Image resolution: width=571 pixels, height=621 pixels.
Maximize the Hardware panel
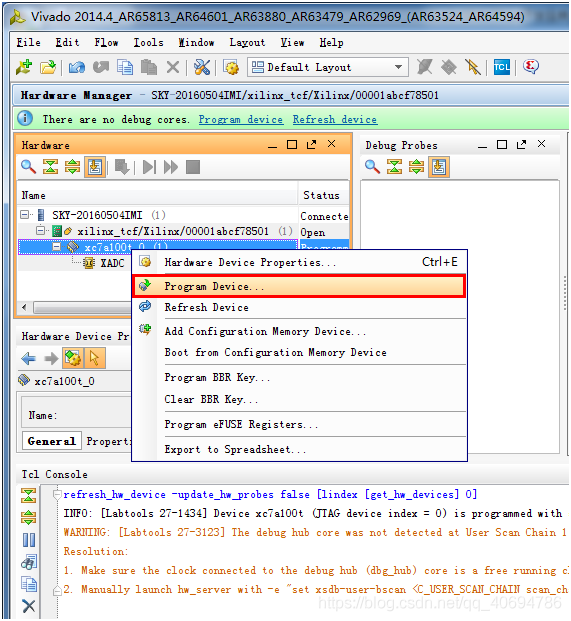292,145
